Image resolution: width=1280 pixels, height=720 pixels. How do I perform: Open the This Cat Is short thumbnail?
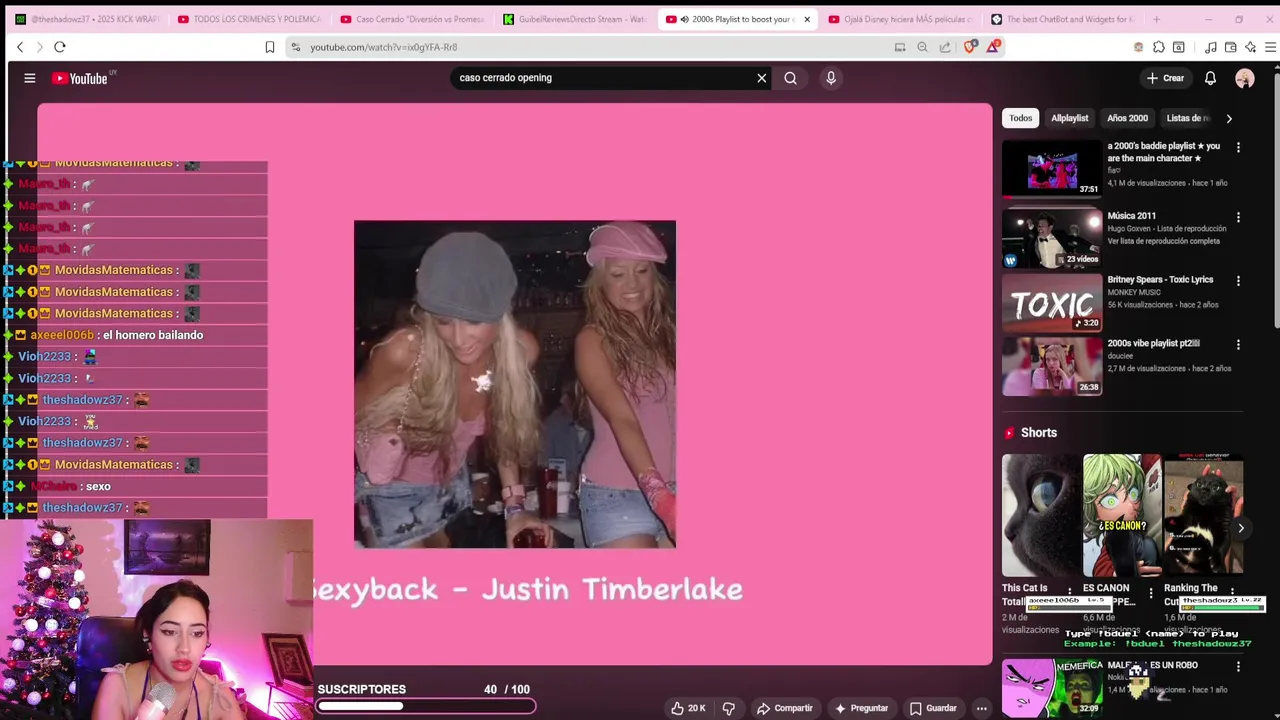[x=1040, y=516]
